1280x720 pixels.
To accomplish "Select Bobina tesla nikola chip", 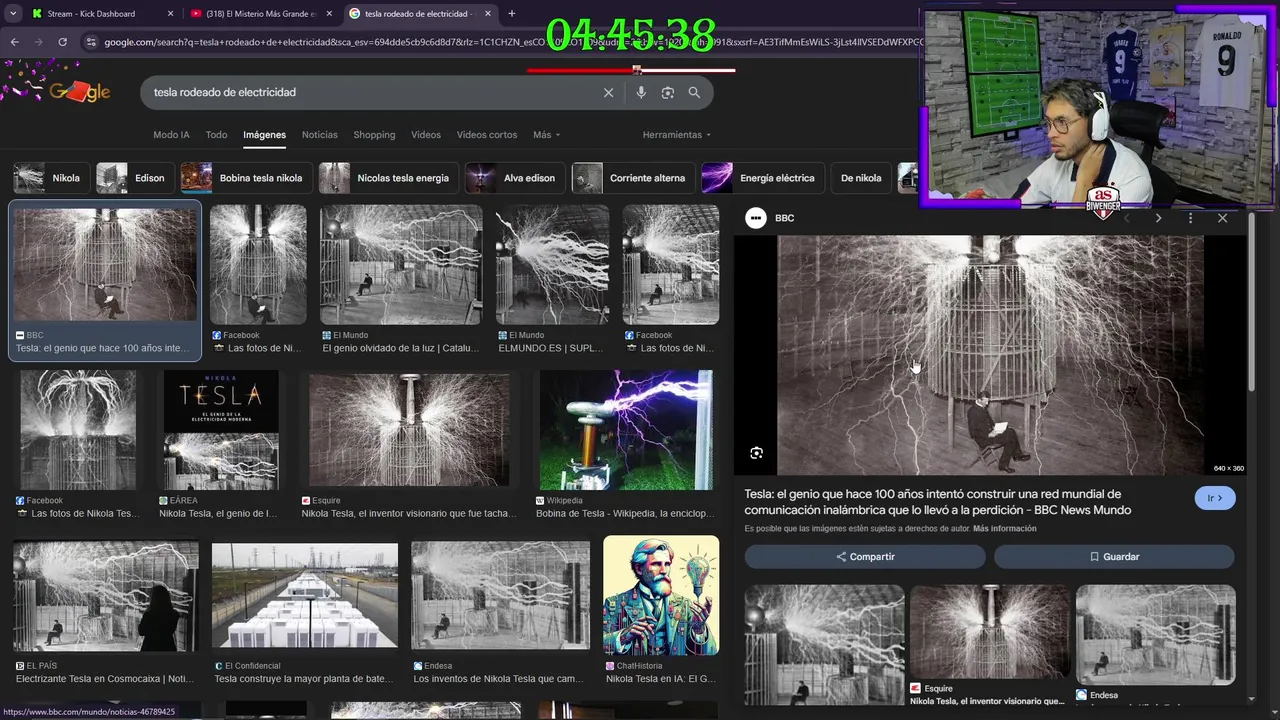I will (x=246, y=178).
